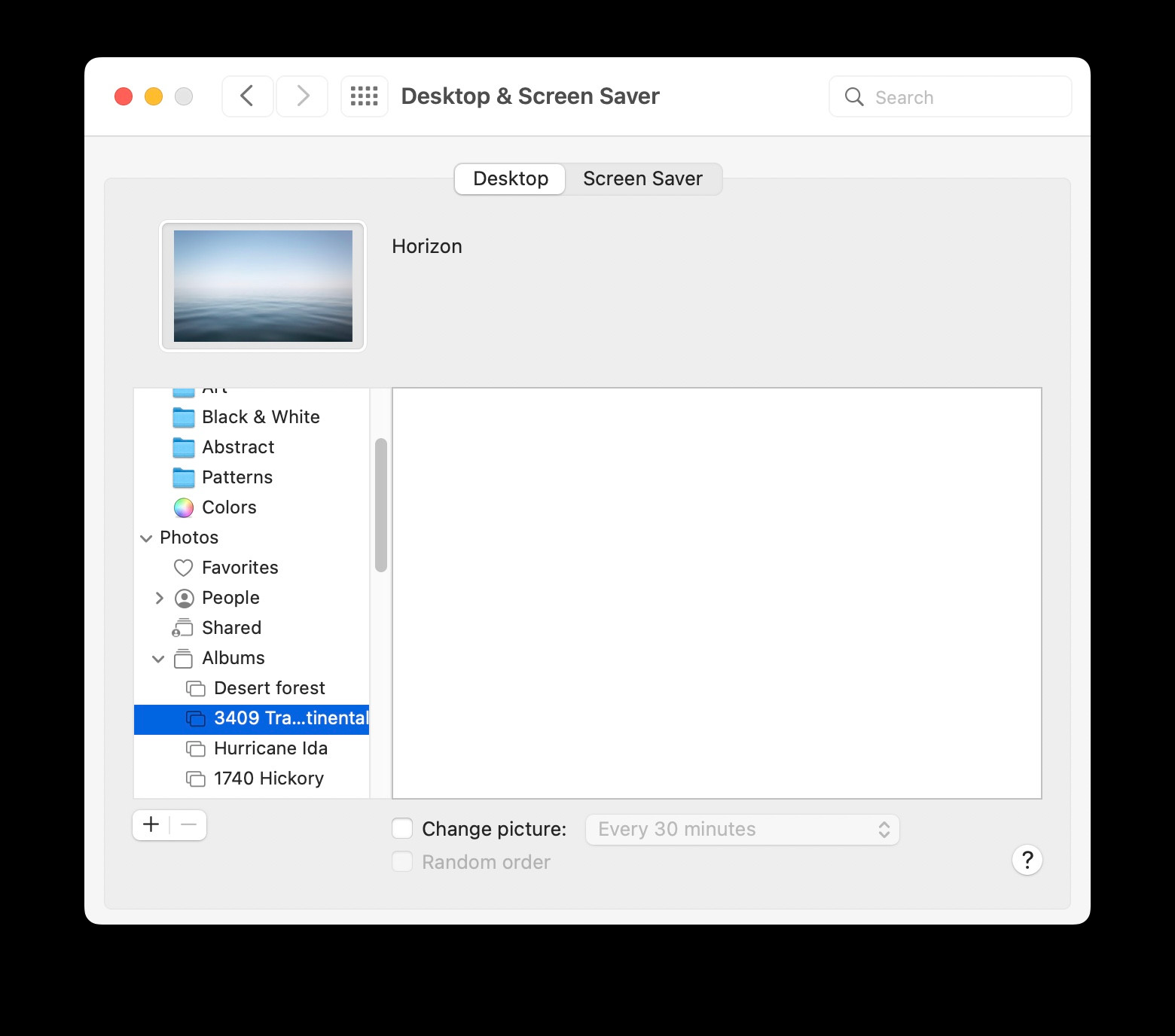
Task: Enable the Change picture checkbox
Action: [x=402, y=829]
